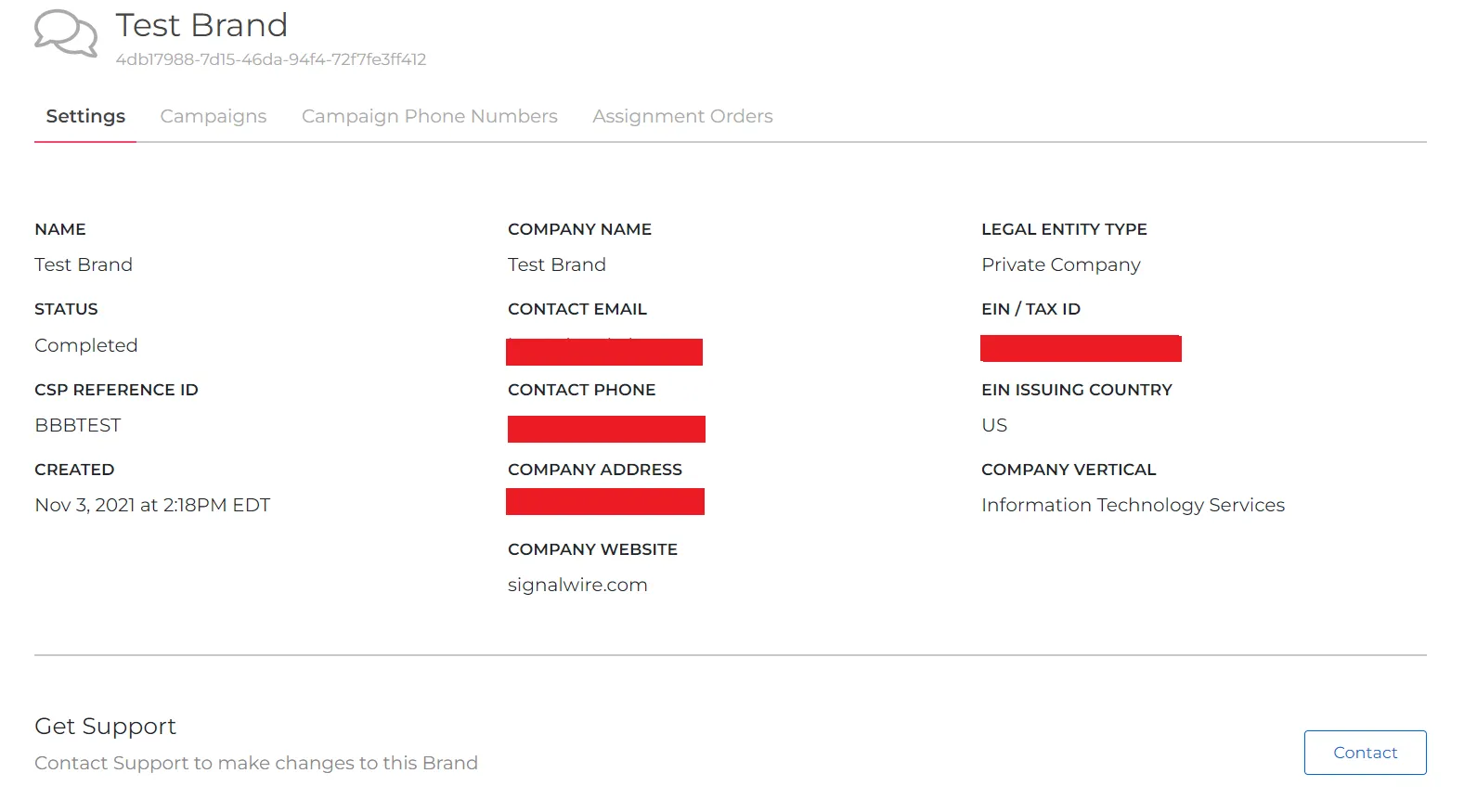
Task: Click the redacted Contact Email bar
Action: tap(603, 352)
